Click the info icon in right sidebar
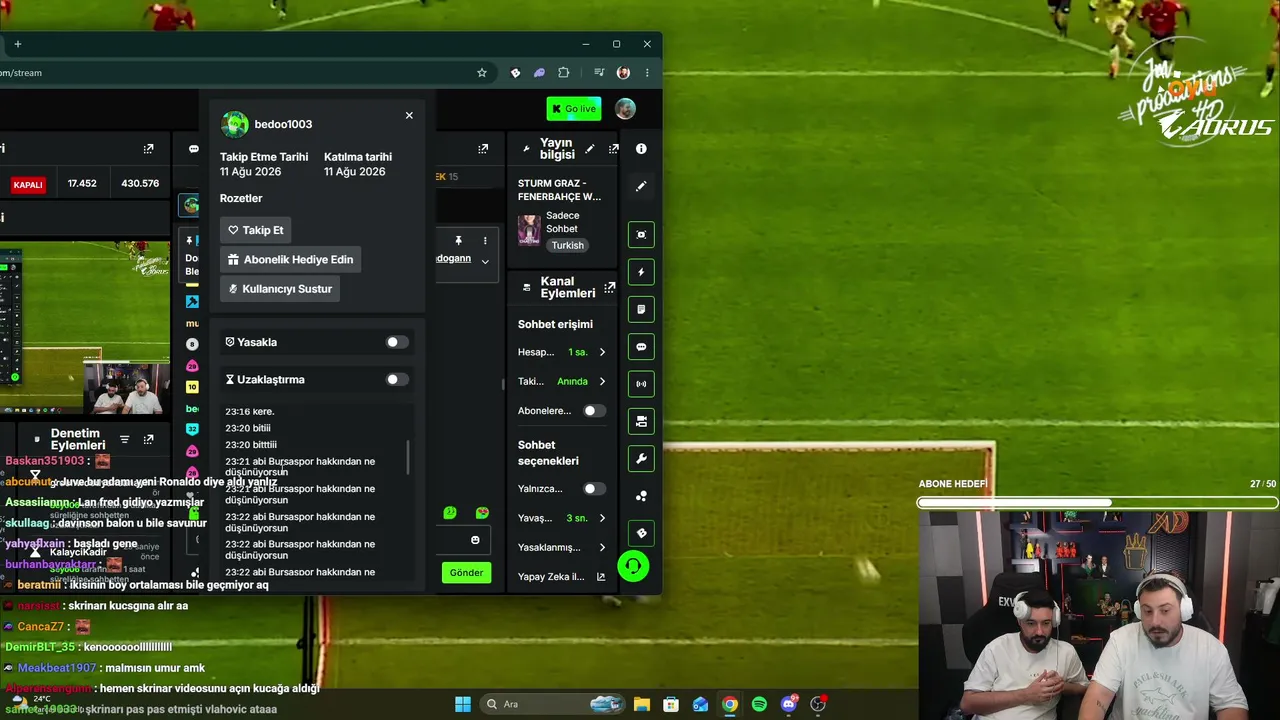Image resolution: width=1280 pixels, height=720 pixels. 641,149
